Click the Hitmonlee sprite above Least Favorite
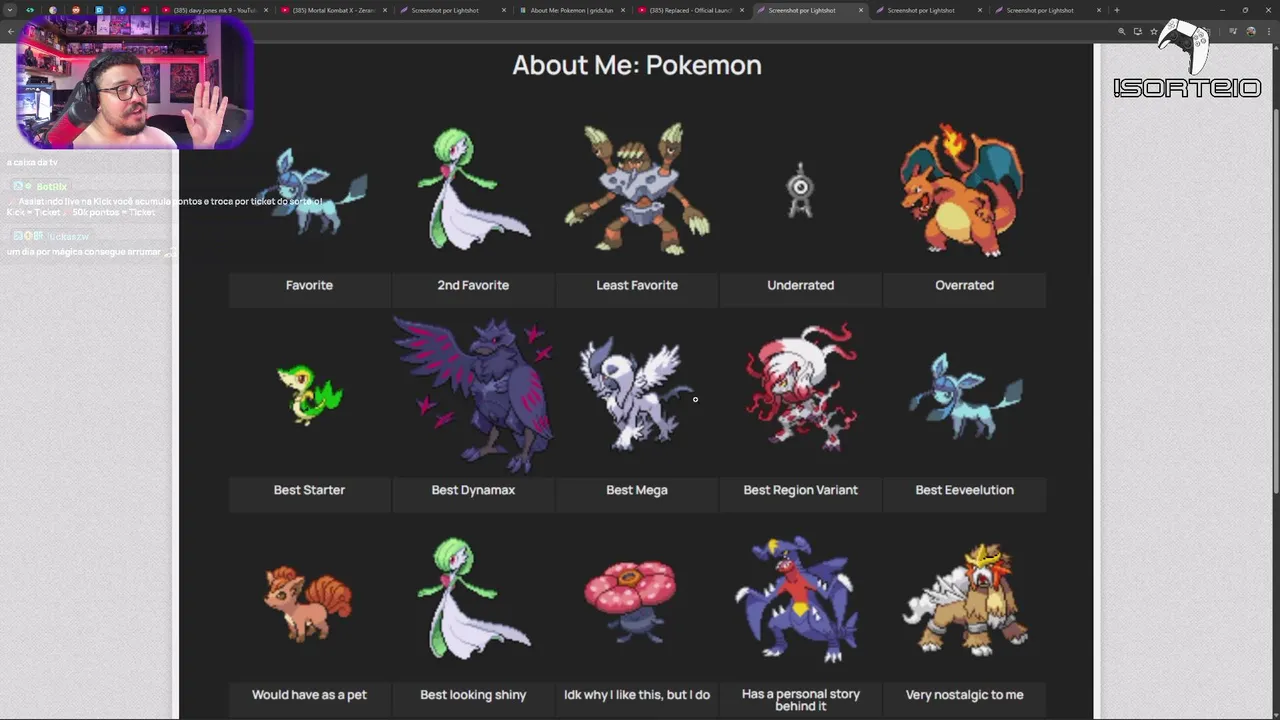 pos(637,188)
